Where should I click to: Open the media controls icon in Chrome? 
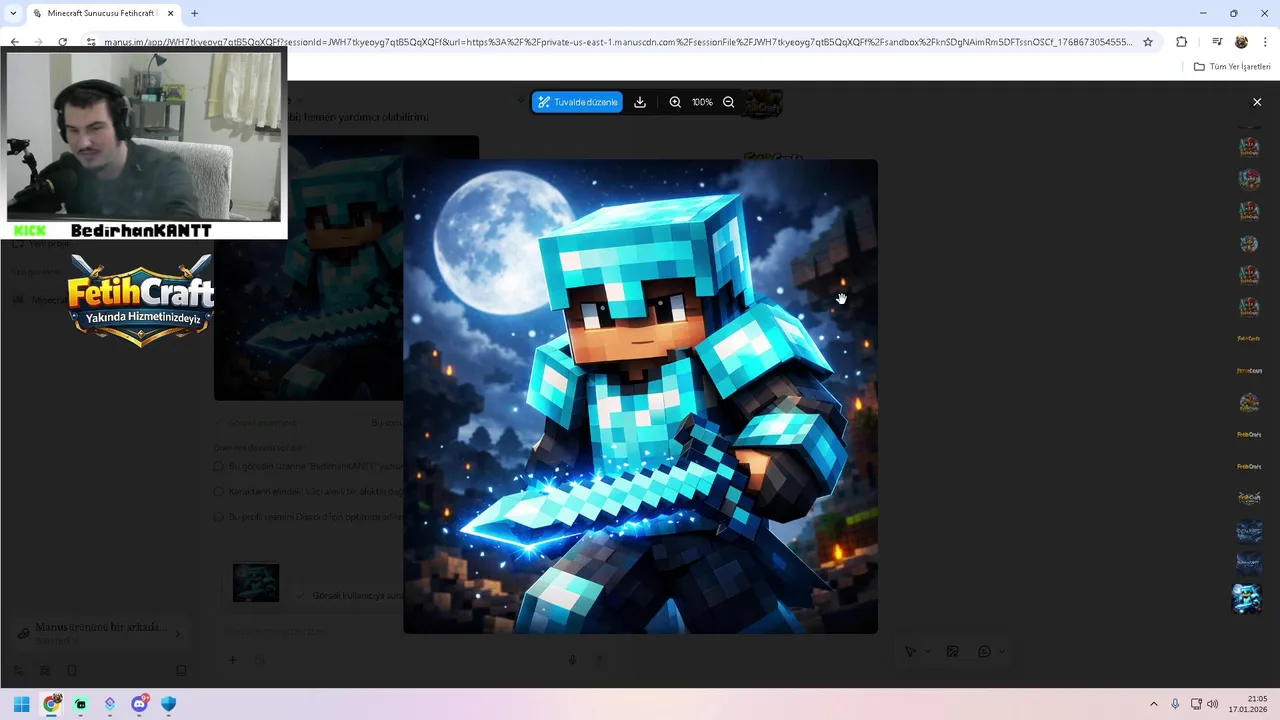(x=1217, y=42)
